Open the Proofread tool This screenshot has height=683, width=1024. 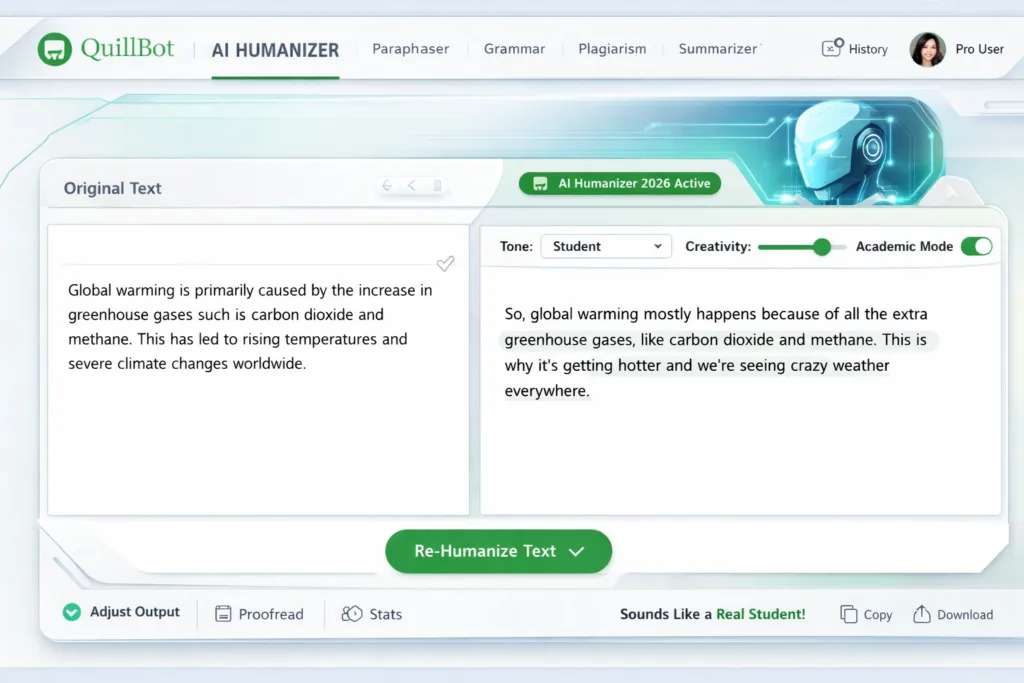point(259,614)
